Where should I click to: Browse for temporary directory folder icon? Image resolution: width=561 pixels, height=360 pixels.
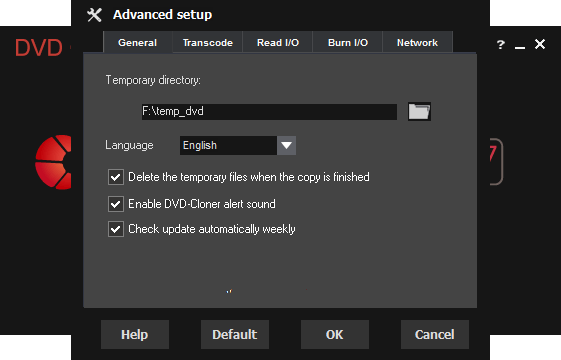(x=419, y=111)
